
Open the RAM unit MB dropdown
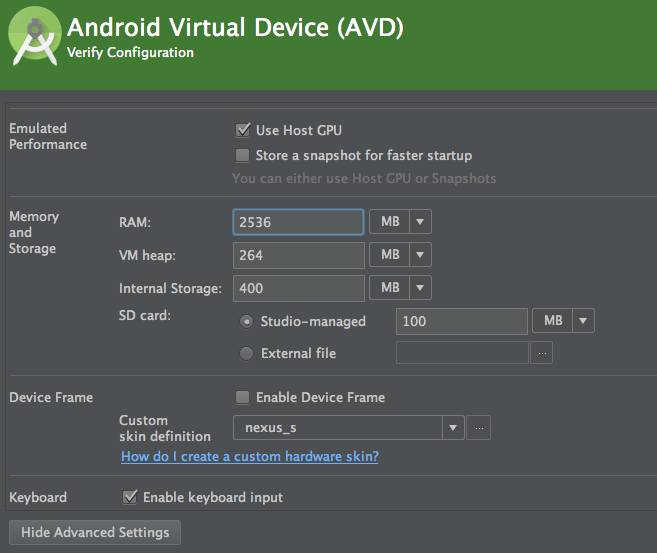click(400, 222)
